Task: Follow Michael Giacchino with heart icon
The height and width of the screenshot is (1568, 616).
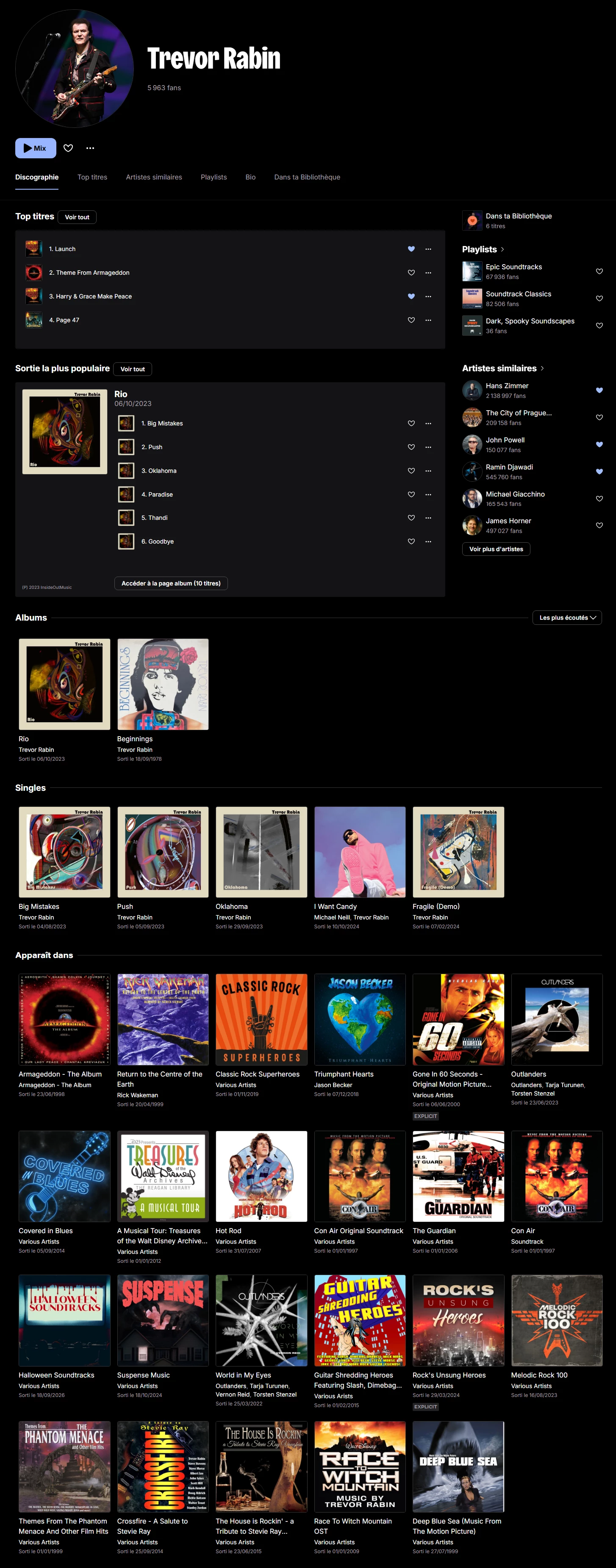Action: [599, 499]
